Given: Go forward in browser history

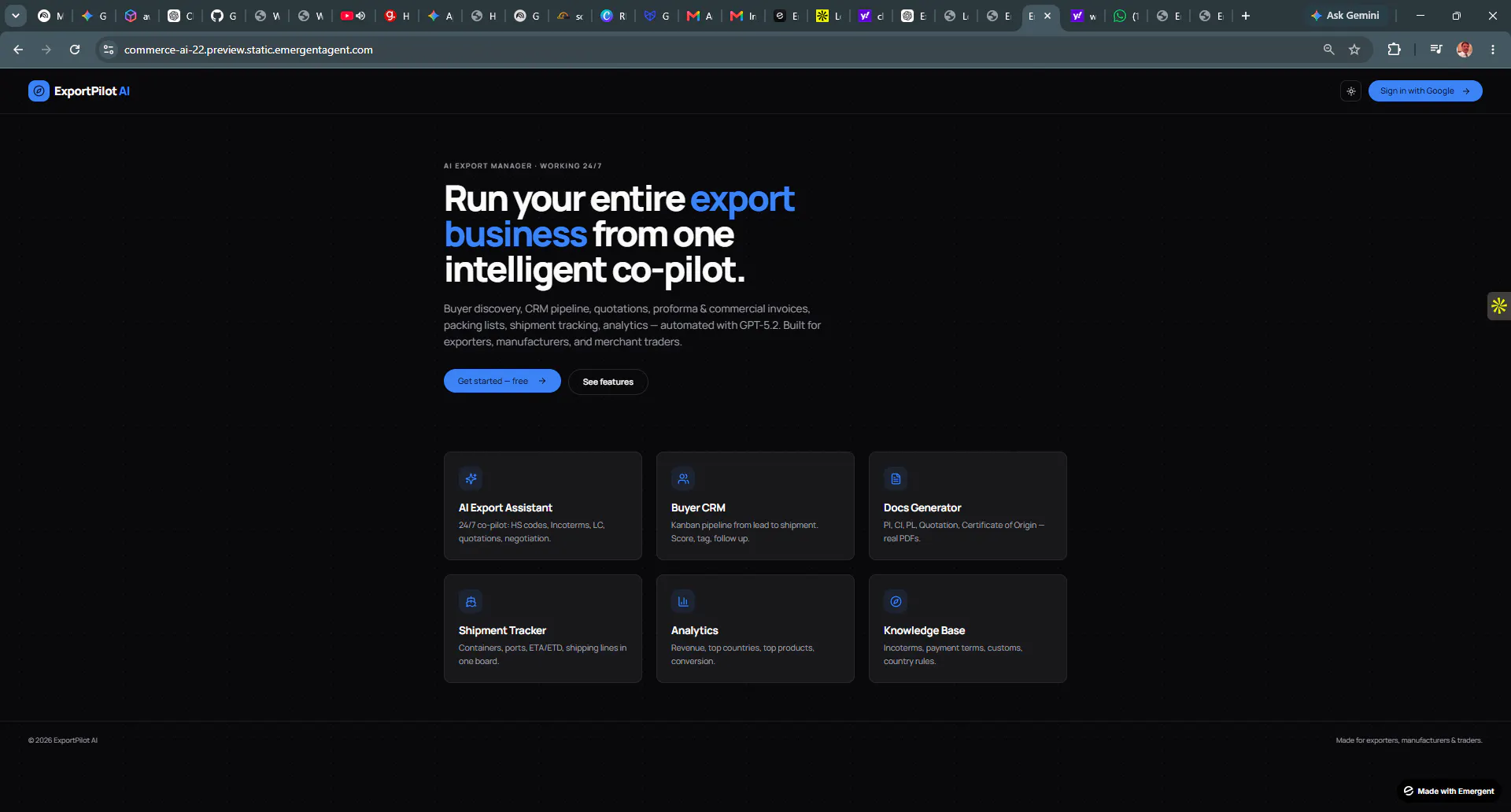Looking at the screenshot, I should [x=46, y=50].
